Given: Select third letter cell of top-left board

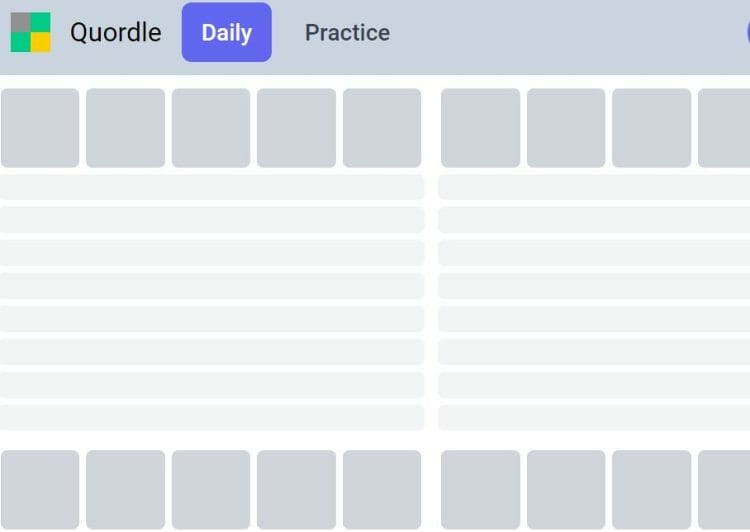Looking at the screenshot, I should (211, 128).
